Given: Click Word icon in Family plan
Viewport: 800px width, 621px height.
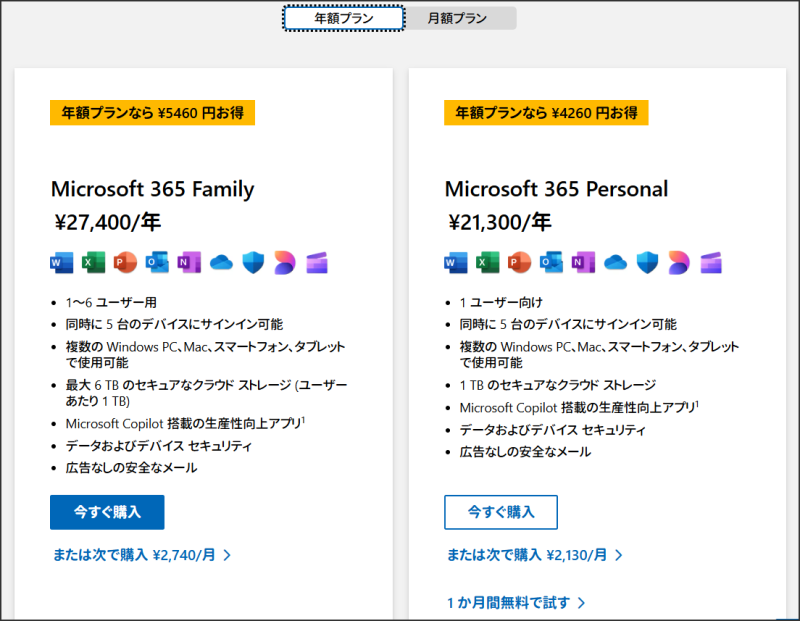Looking at the screenshot, I should (x=62, y=263).
